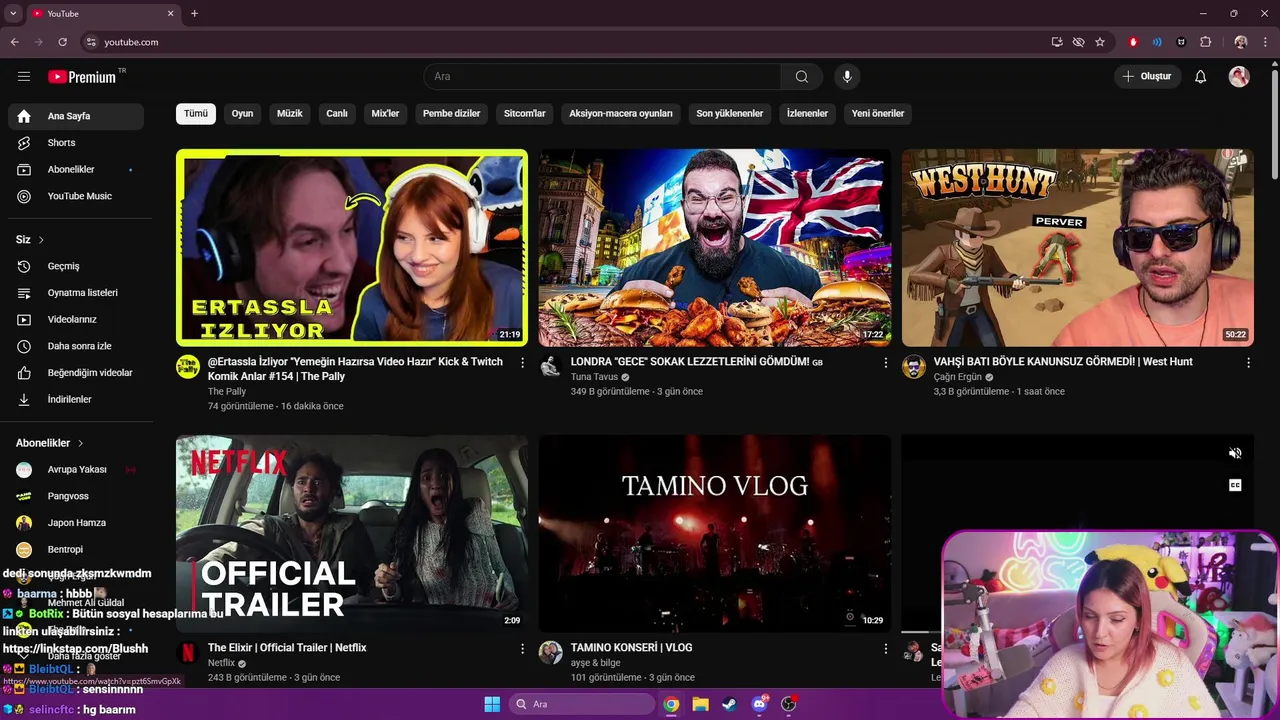Open Bentropi channel subscription
Screen dimensions: 1280x720
(76, 549)
